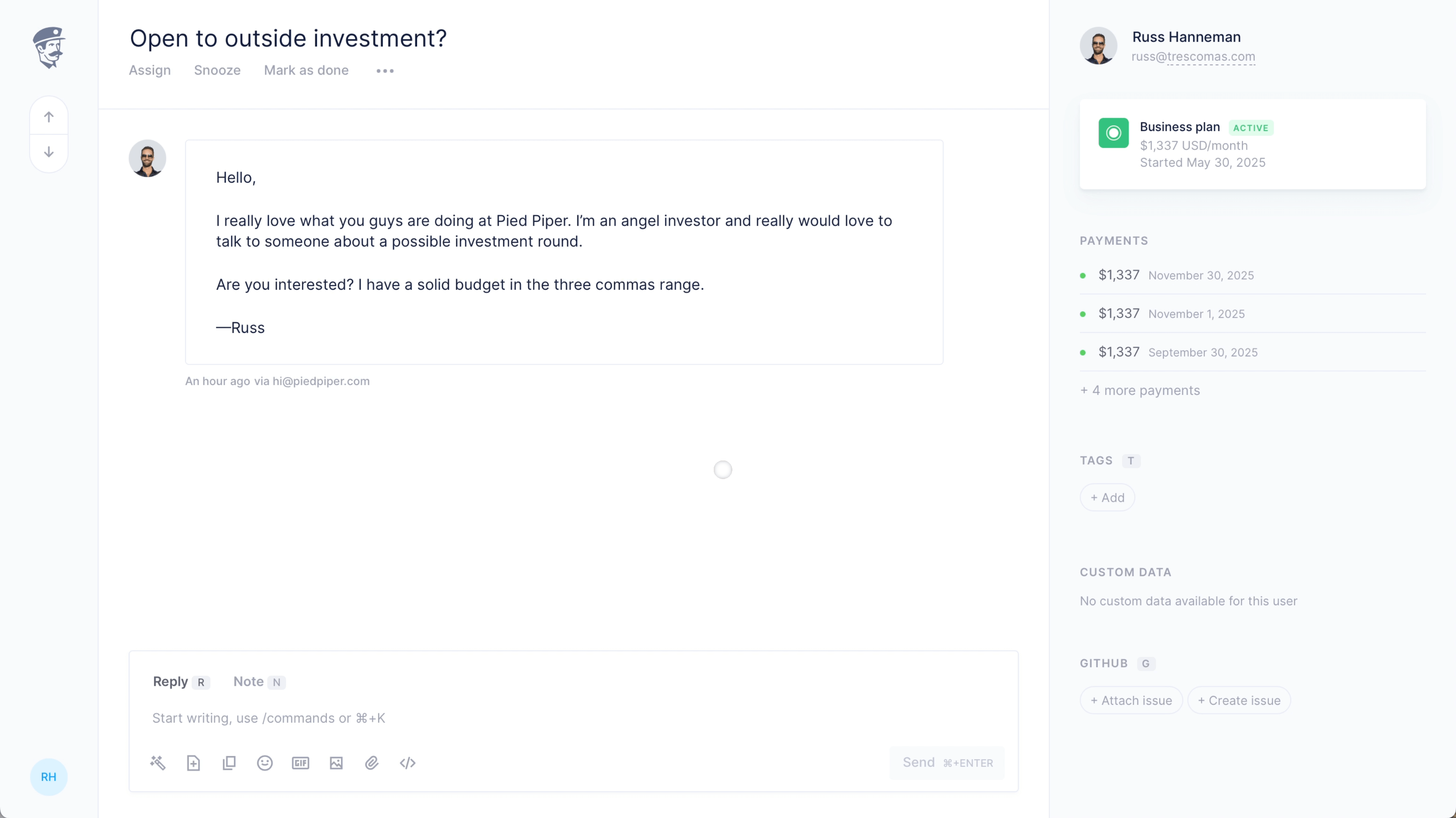
Task: Navigate to the previous conversation with the up arrow
Action: pyautogui.click(x=48, y=116)
